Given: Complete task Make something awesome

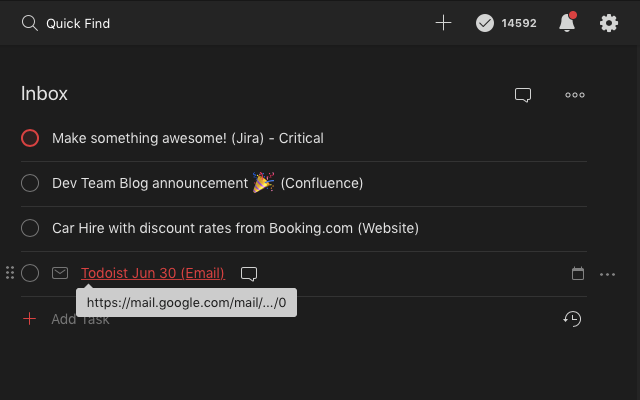Looking at the screenshot, I should point(30,138).
